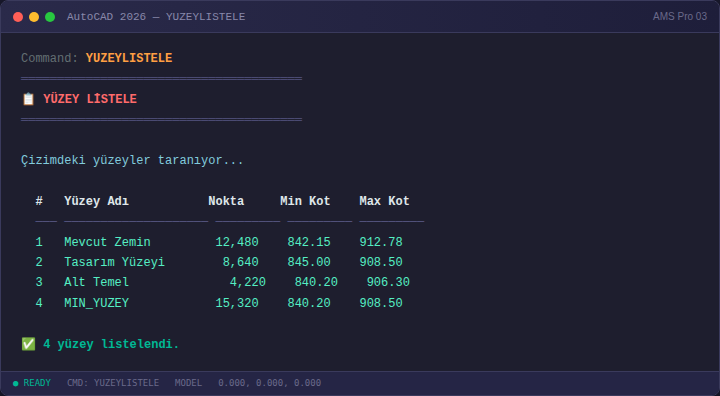Click row number 1 of Mevcut Zemin

click(x=39, y=242)
